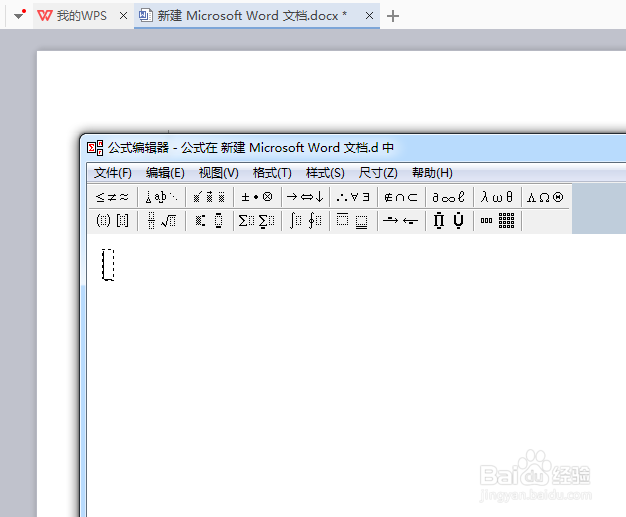The width and height of the screenshot is (626, 517).
Task: Open relational symbols palette (≤≠≈)
Action: coord(113,197)
